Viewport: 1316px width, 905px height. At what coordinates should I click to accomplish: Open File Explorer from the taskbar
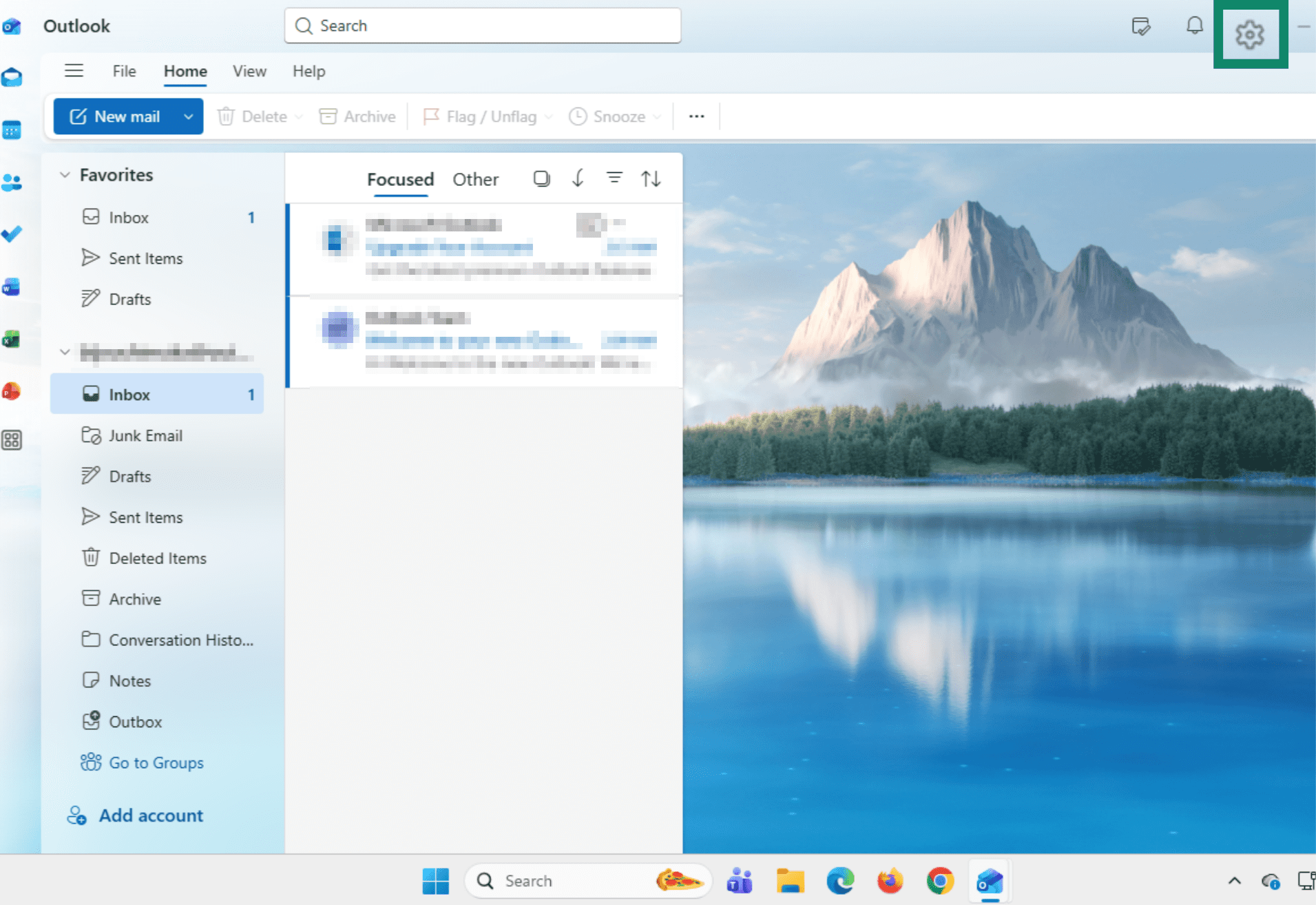coord(790,881)
